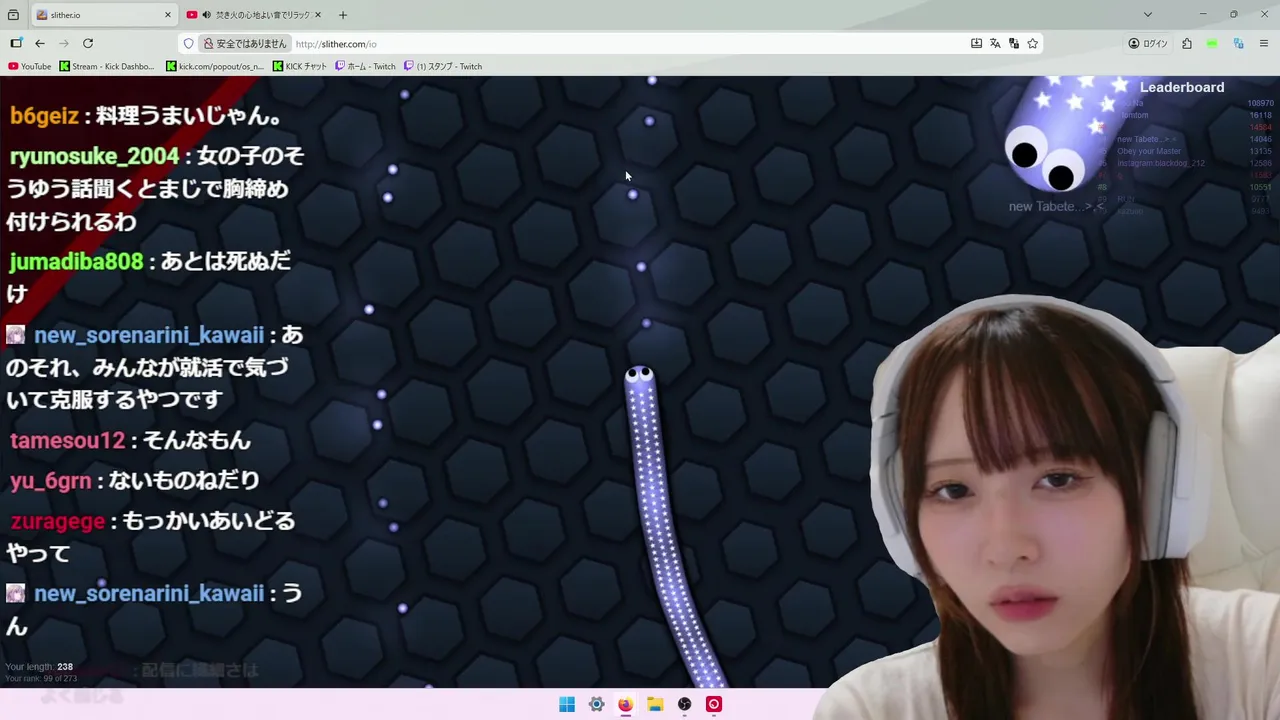The image size is (1280, 720).
Task: Click chat username b6geiz
Action: [x=44, y=116]
